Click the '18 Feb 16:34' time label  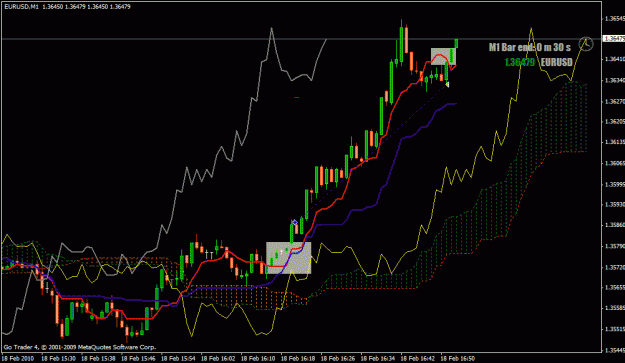pyautogui.click(x=378, y=358)
